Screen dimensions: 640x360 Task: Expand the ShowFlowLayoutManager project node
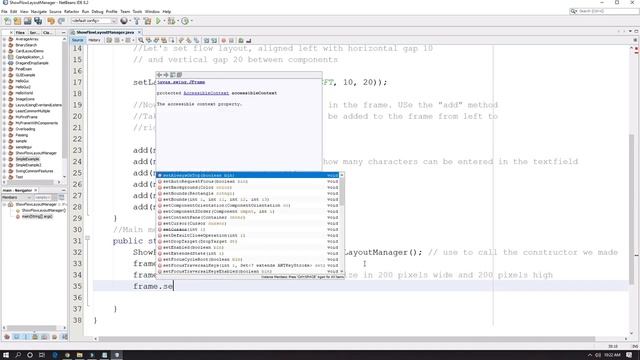(4, 153)
